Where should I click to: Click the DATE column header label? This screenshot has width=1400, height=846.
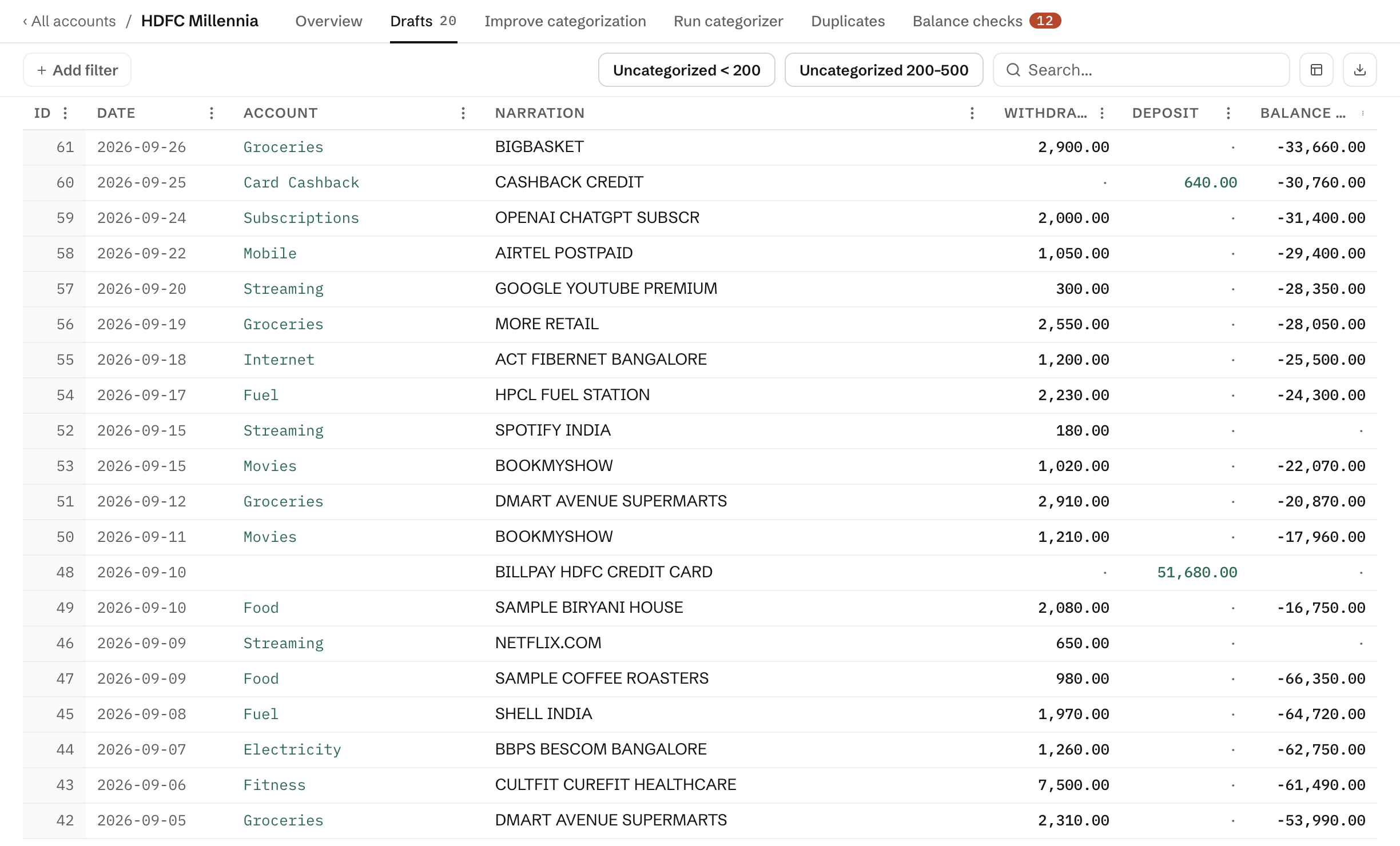[116, 113]
